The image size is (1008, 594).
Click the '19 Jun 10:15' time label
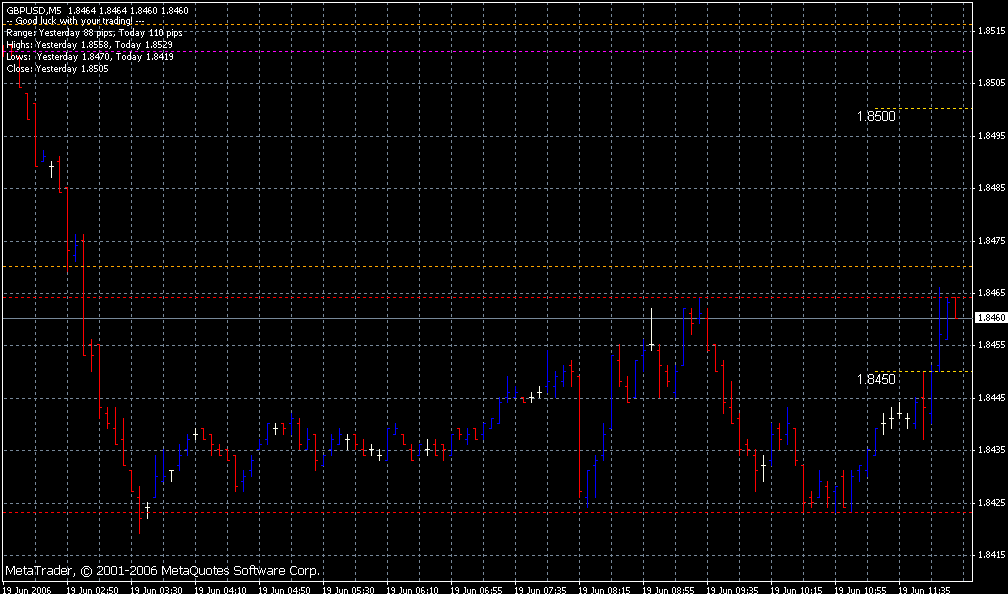[x=796, y=590]
